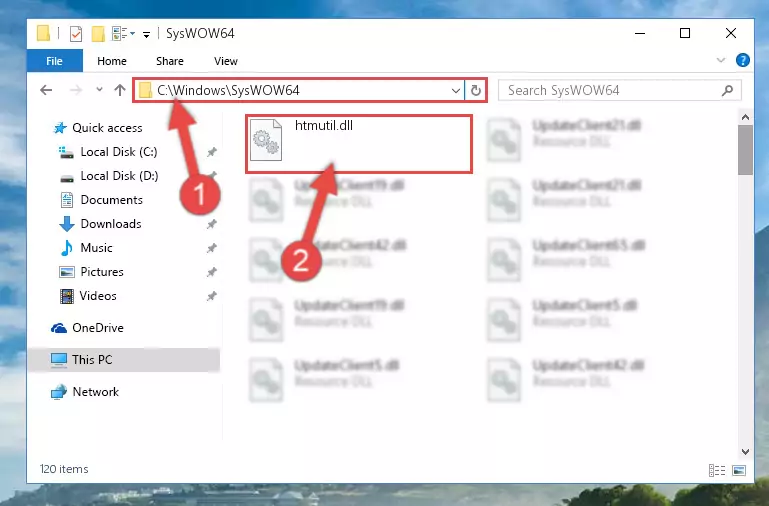
Task: Select Network in the navigation pane
Action: coord(95,392)
